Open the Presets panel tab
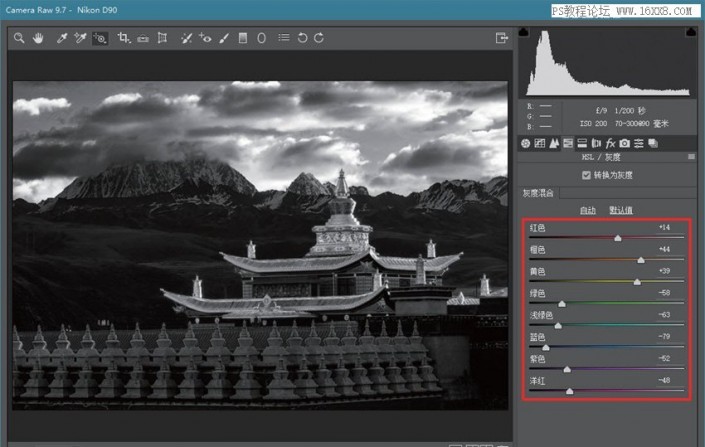705x447 pixels. (x=639, y=143)
